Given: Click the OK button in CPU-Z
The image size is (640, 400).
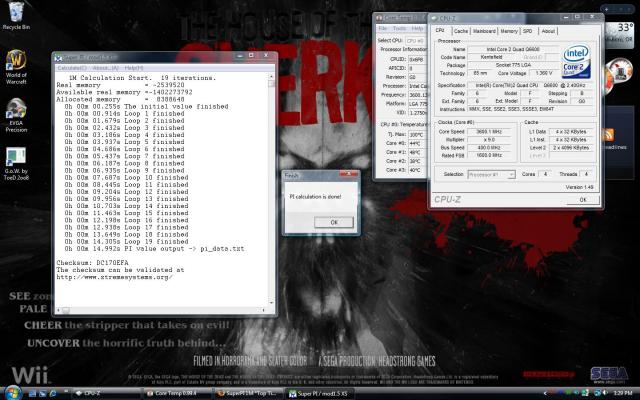Looking at the screenshot, I should [583, 200].
